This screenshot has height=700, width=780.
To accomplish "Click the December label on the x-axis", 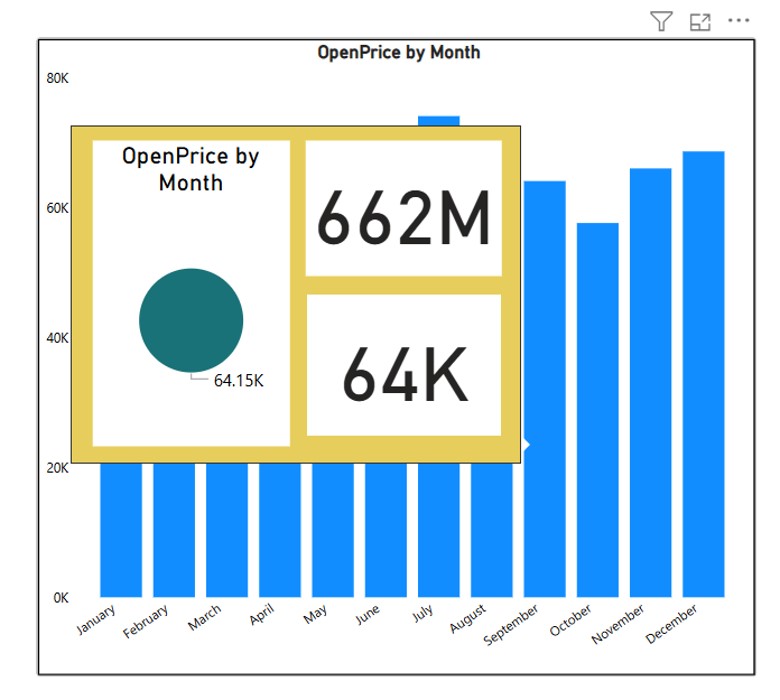I will pos(673,623).
